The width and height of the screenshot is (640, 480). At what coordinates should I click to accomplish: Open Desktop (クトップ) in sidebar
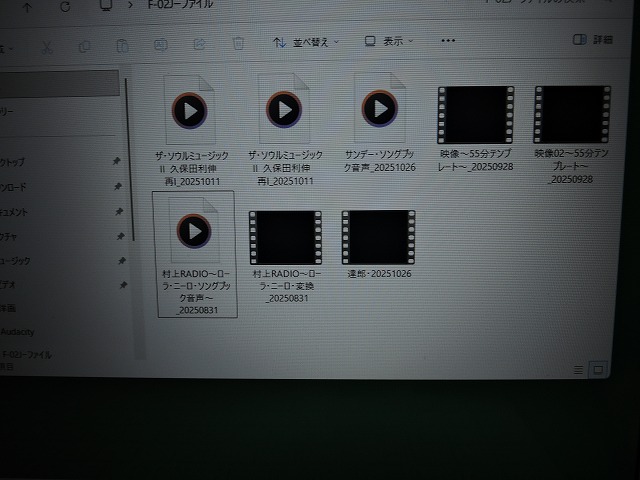(x=12, y=162)
